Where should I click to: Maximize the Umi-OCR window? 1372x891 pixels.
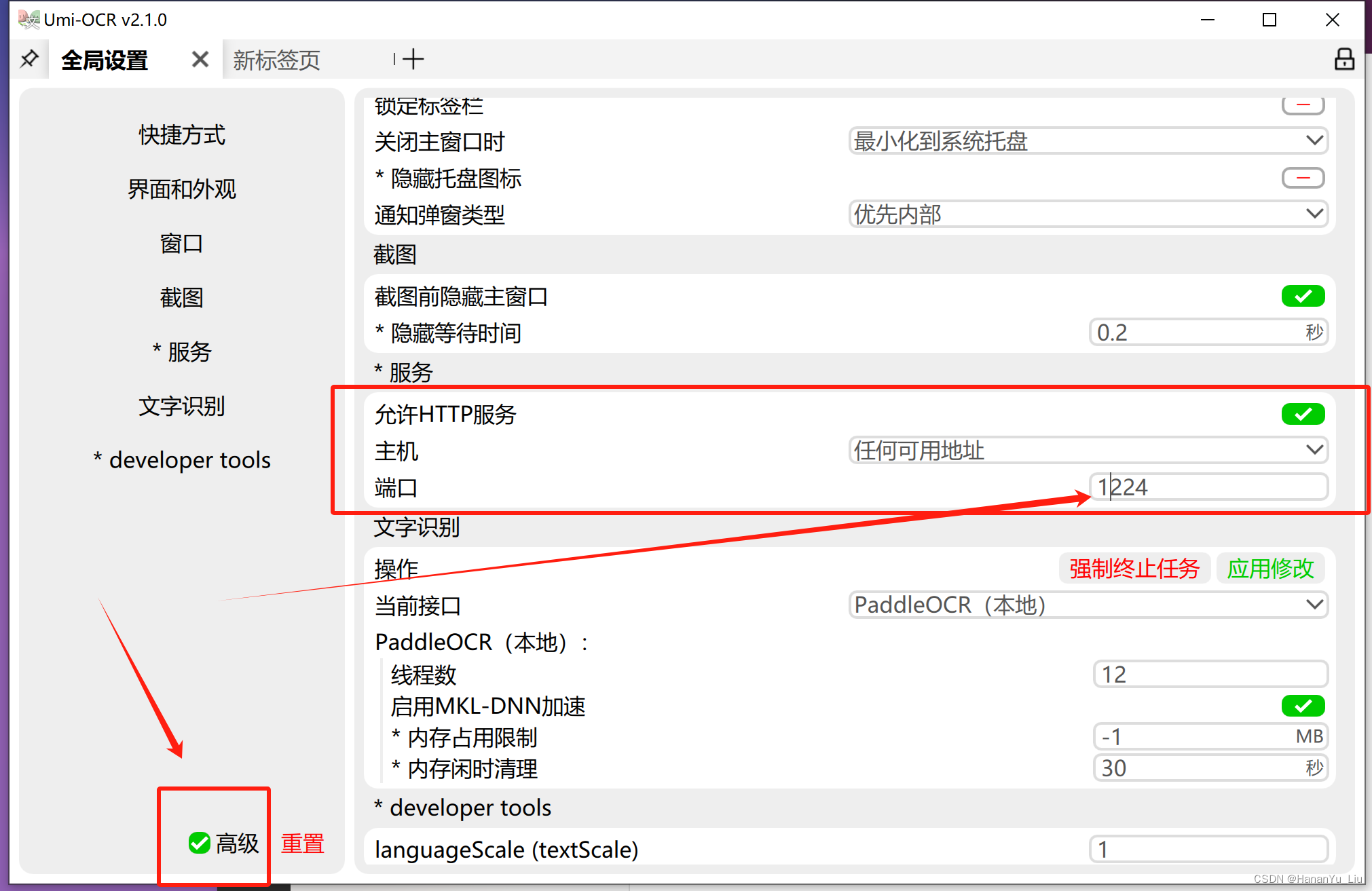pos(1269,20)
